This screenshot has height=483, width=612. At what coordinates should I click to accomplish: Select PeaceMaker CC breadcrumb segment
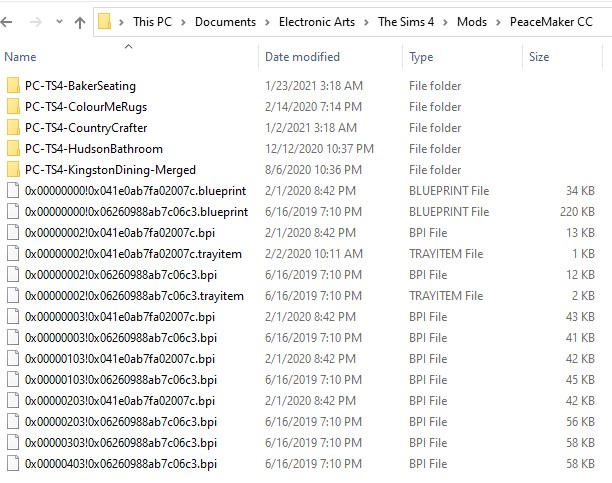[x=551, y=21]
